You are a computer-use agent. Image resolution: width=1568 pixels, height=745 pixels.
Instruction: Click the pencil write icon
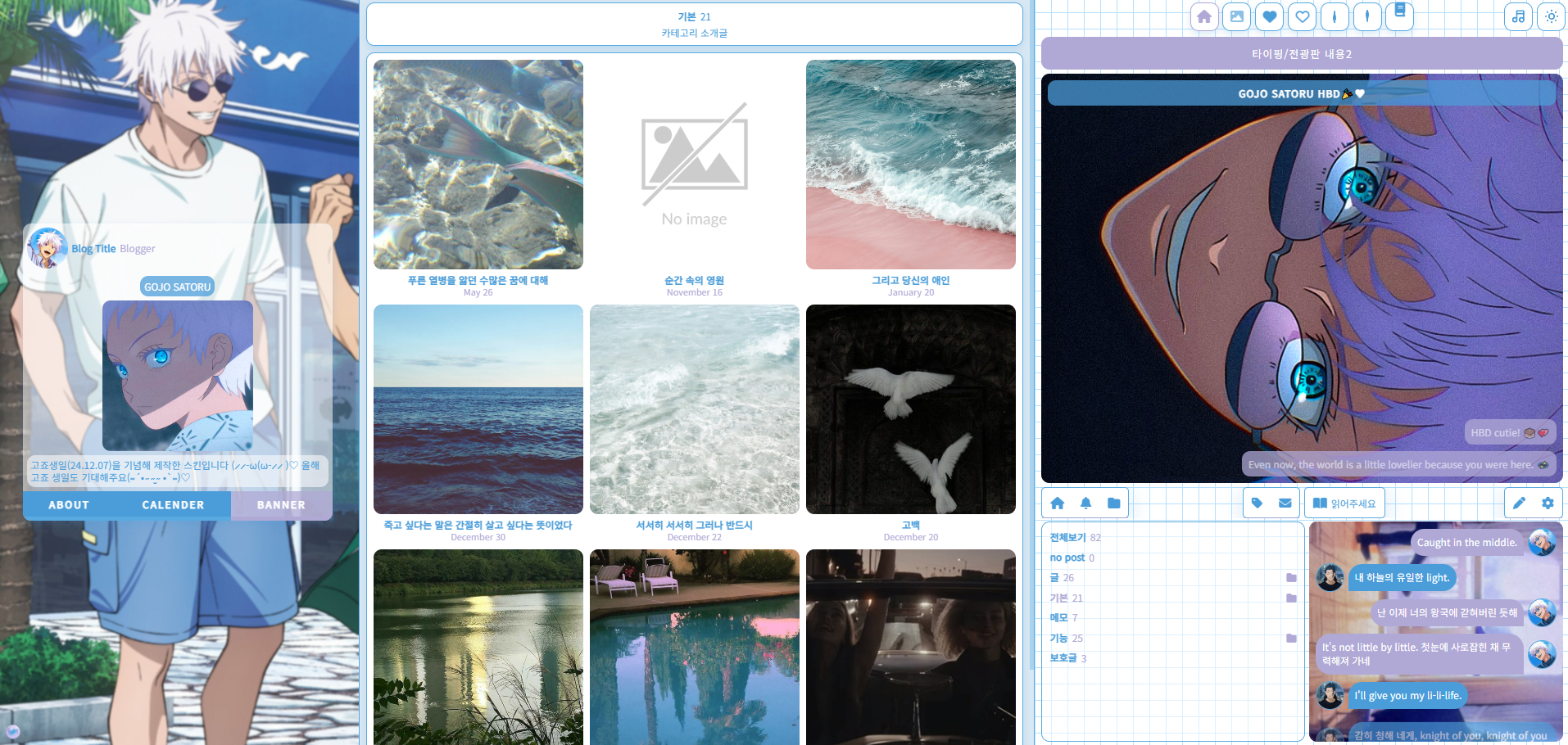coord(1519,503)
